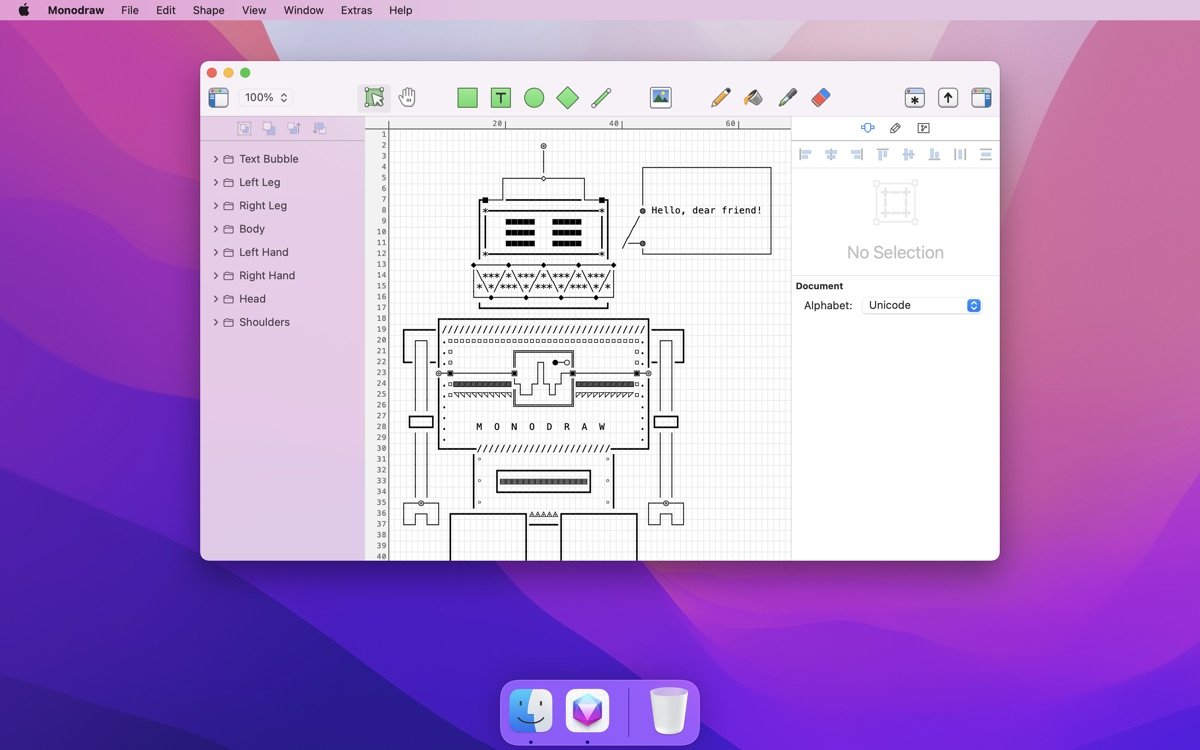The image size is (1200, 750).
Task: Open the Alphabet Unicode dropdown
Action: pyautogui.click(x=921, y=305)
